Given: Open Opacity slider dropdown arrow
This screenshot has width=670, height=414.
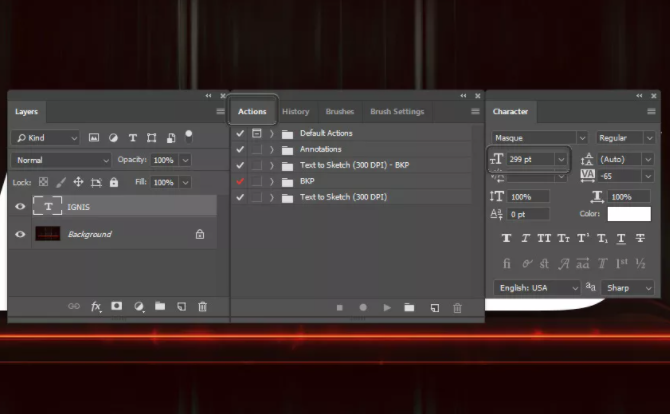Looking at the screenshot, I should click(185, 160).
